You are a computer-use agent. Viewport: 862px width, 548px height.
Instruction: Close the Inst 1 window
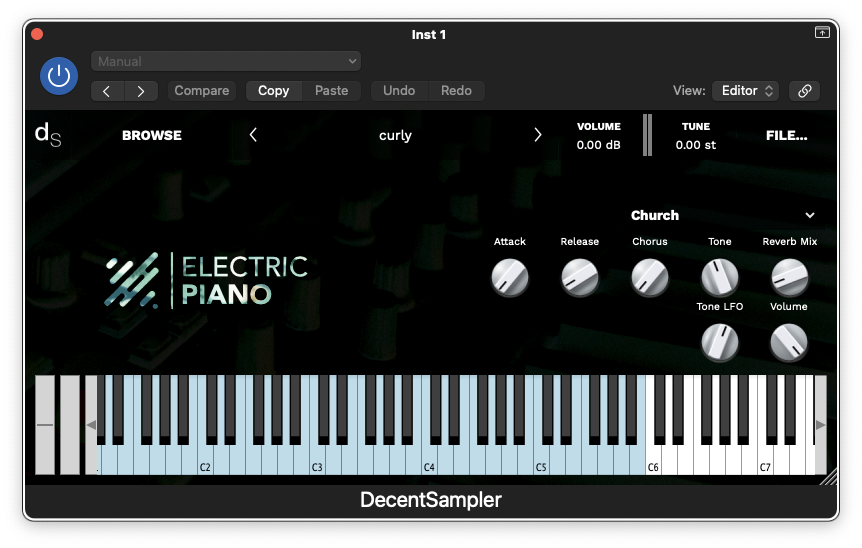(x=37, y=34)
